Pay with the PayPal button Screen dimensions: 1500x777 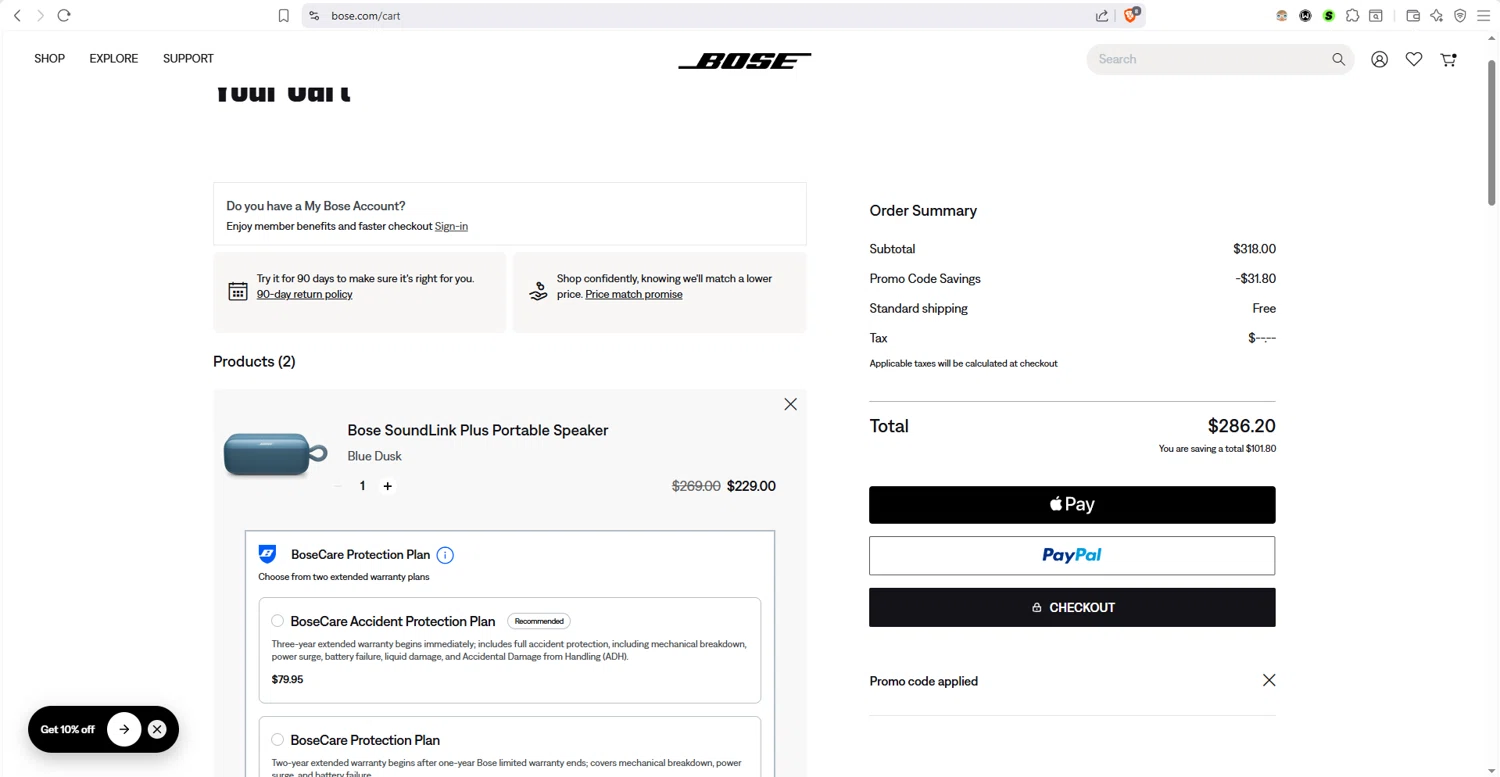point(1072,556)
